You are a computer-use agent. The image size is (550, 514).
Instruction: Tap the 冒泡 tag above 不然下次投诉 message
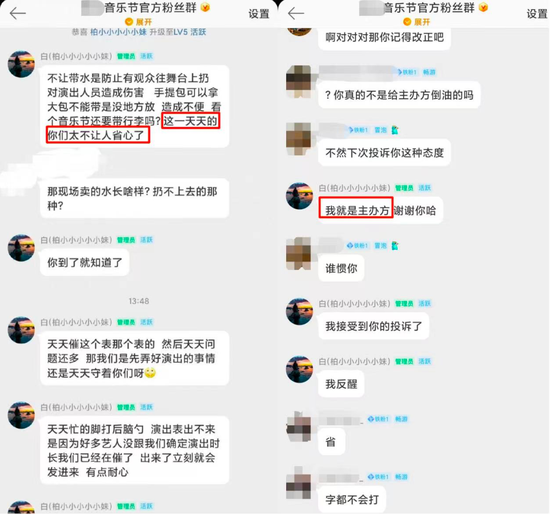tap(381, 130)
